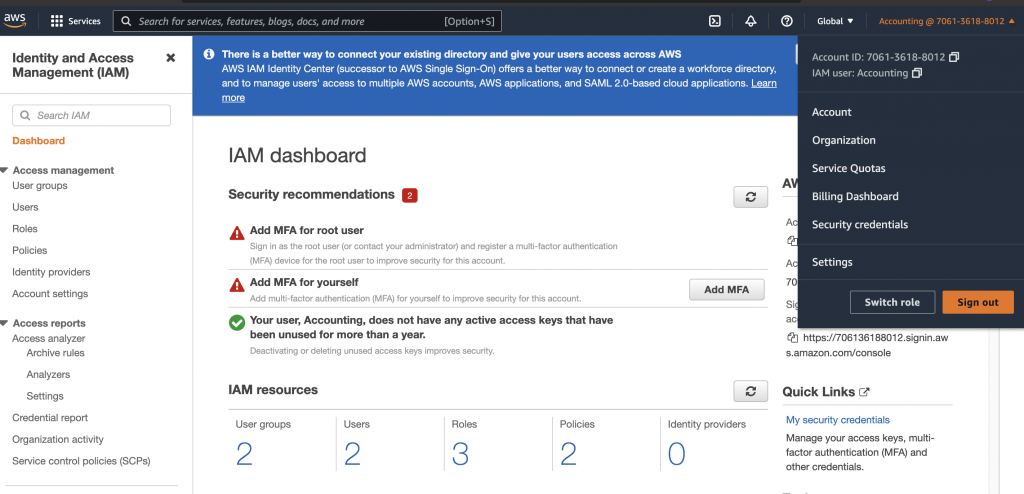Click the AWS logo home icon
This screenshot has height=494, width=1024.
14,20
